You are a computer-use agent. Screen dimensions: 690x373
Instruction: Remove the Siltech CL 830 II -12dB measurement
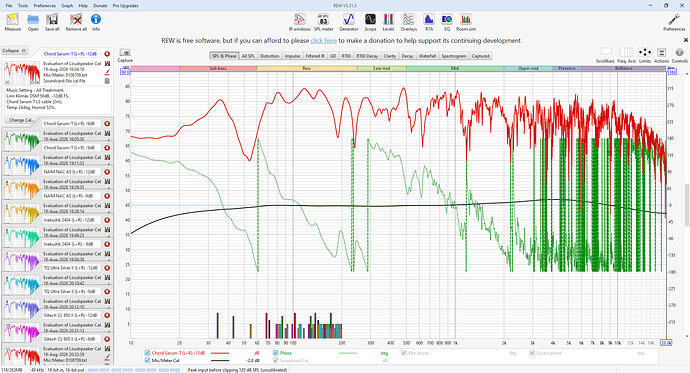tap(107, 315)
